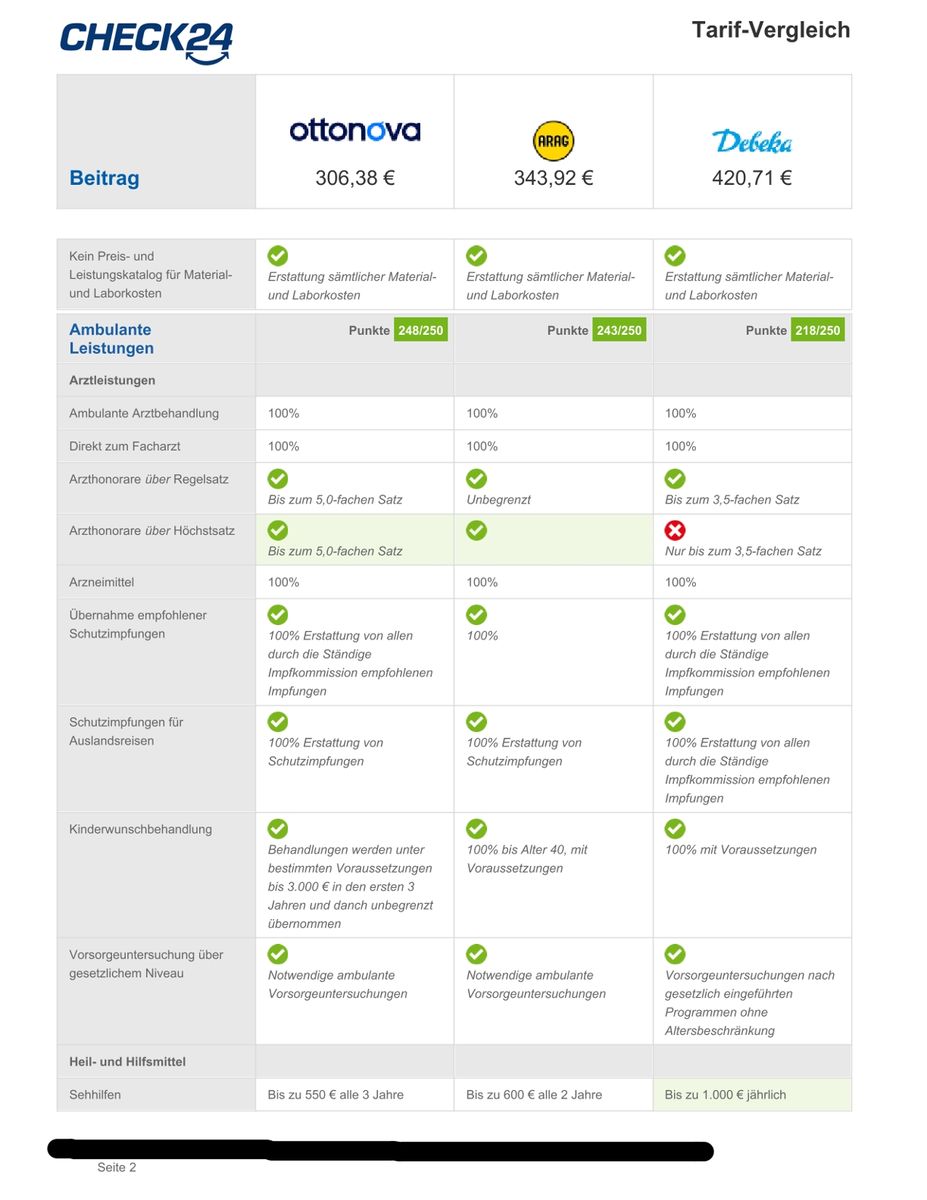This screenshot has height=1200, width=927.
Task: Click ARAG's green check for Material- und Laborkosten
Action: coord(477,256)
